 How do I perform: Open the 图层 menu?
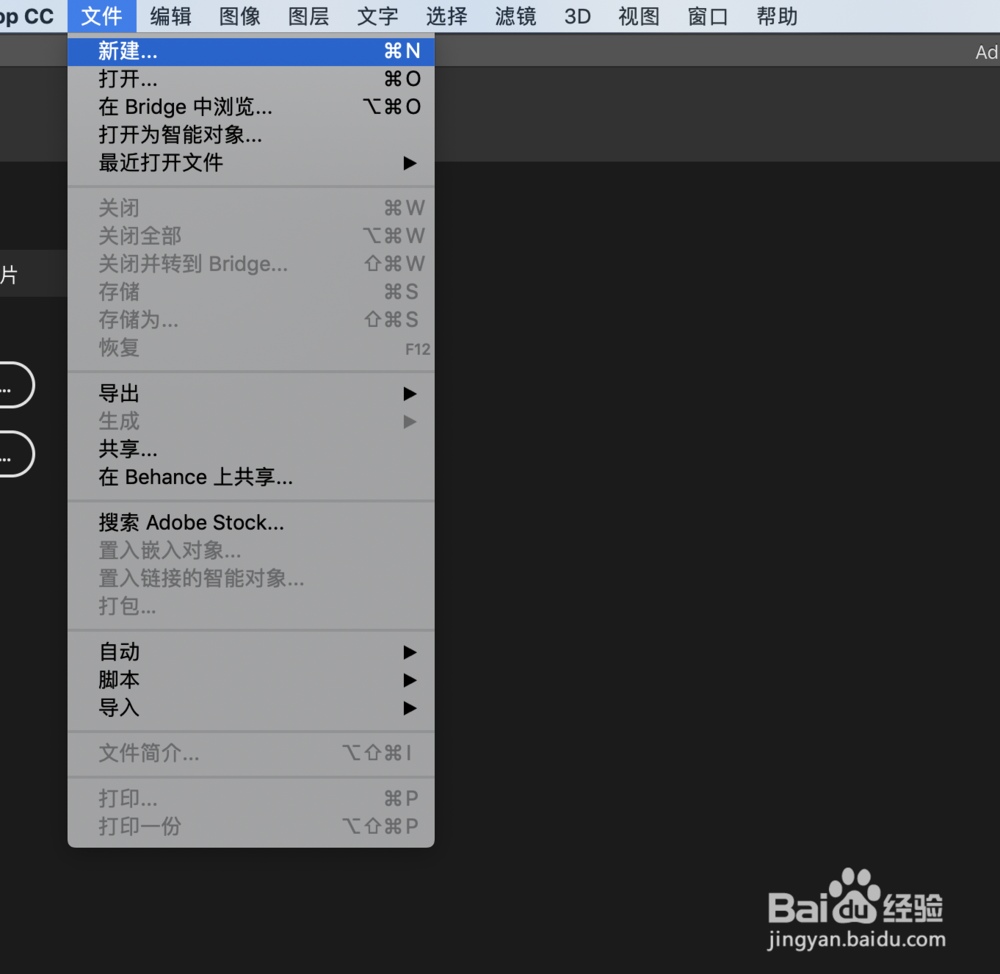(x=308, y=16)
